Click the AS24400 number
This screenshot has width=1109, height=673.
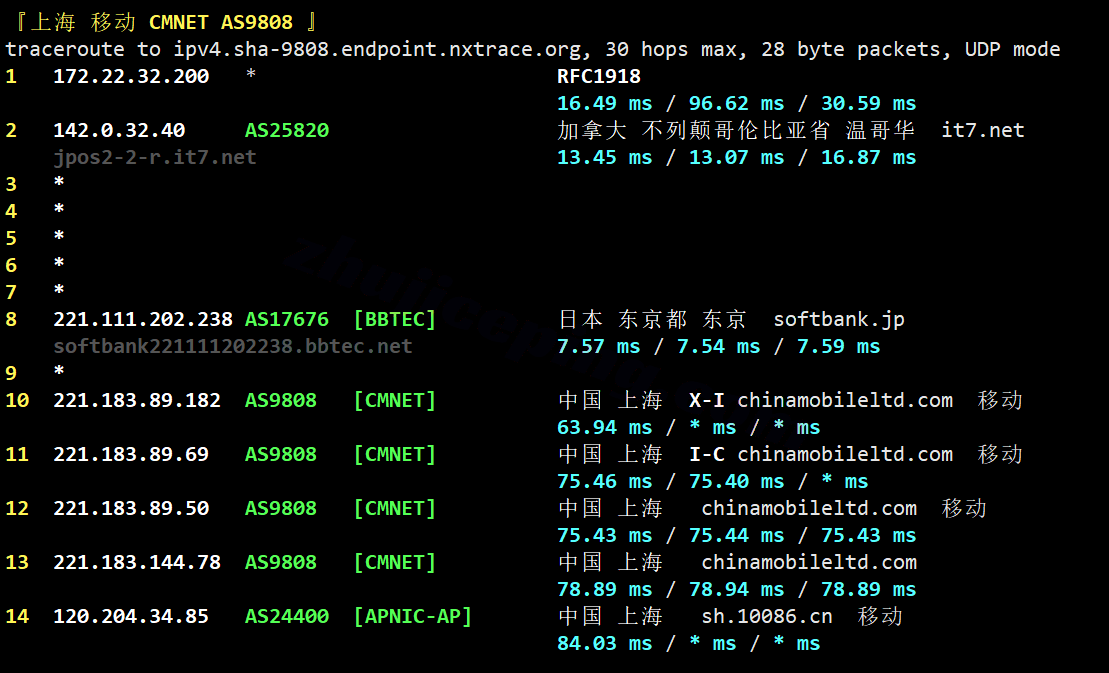[x=286, y=616]
